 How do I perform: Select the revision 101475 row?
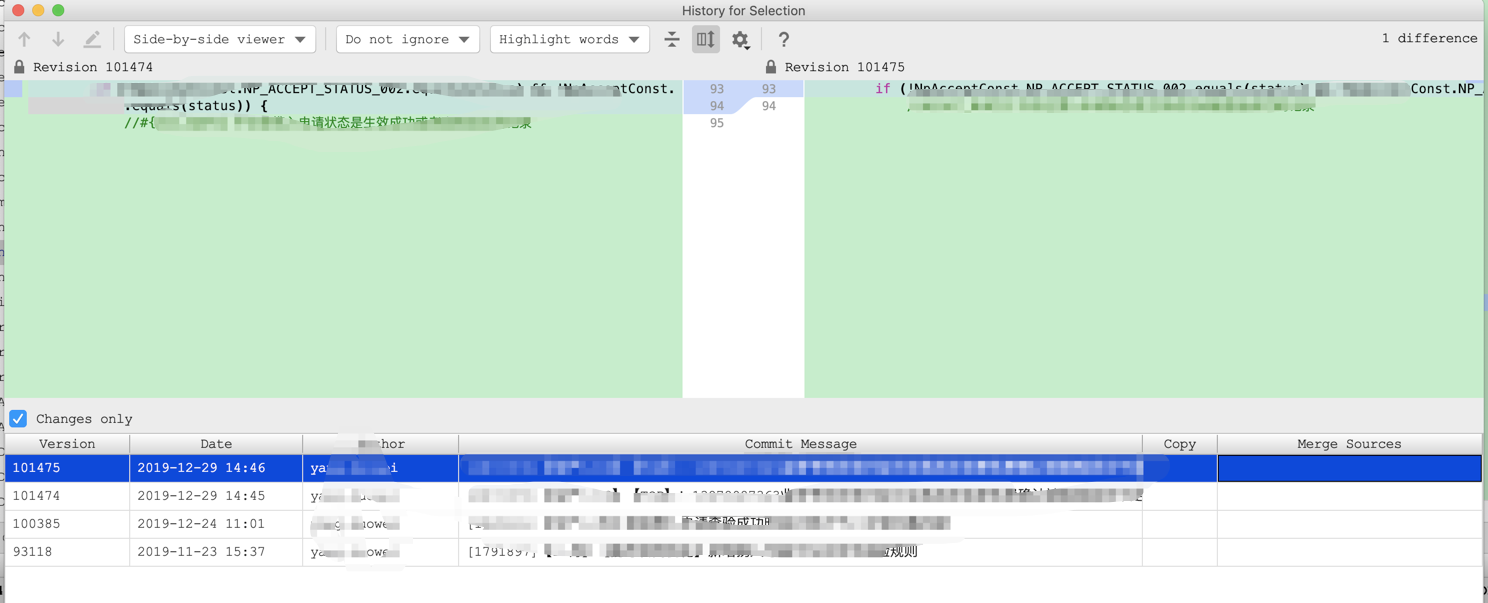point(743,468)
